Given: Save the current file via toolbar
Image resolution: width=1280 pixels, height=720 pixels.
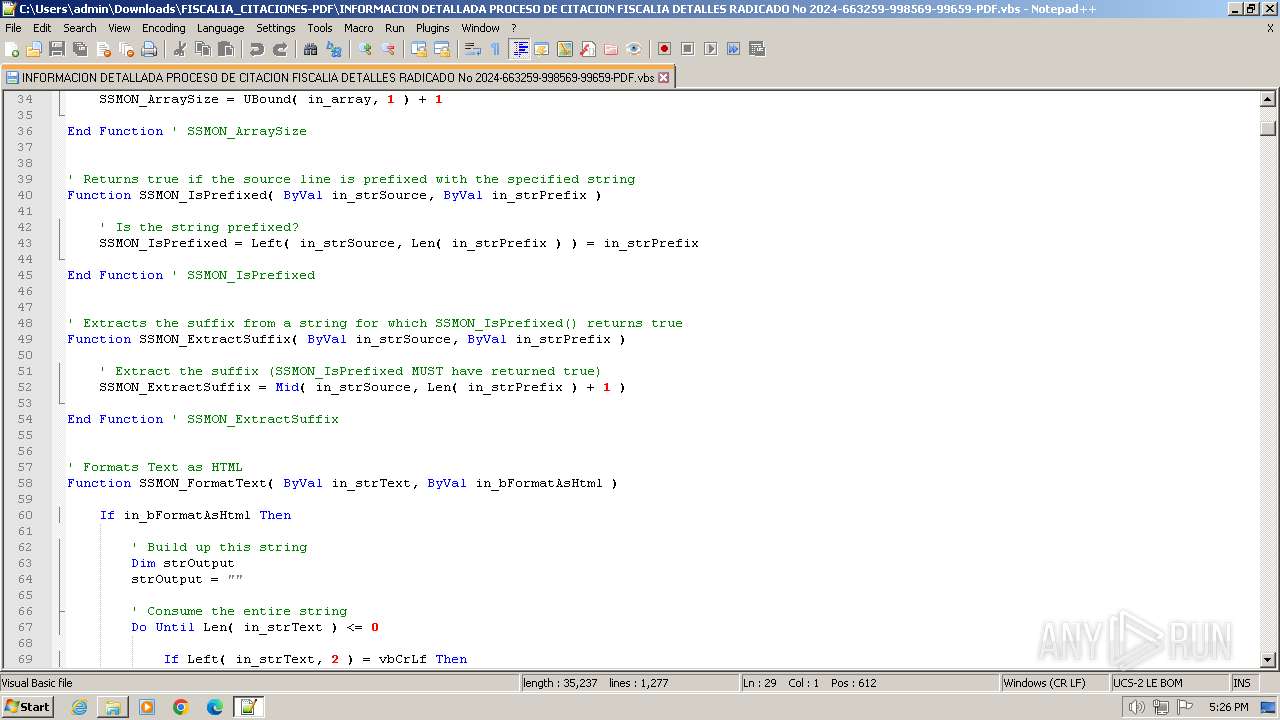Looking at the screenshot, I should click(x=57, y=49).
